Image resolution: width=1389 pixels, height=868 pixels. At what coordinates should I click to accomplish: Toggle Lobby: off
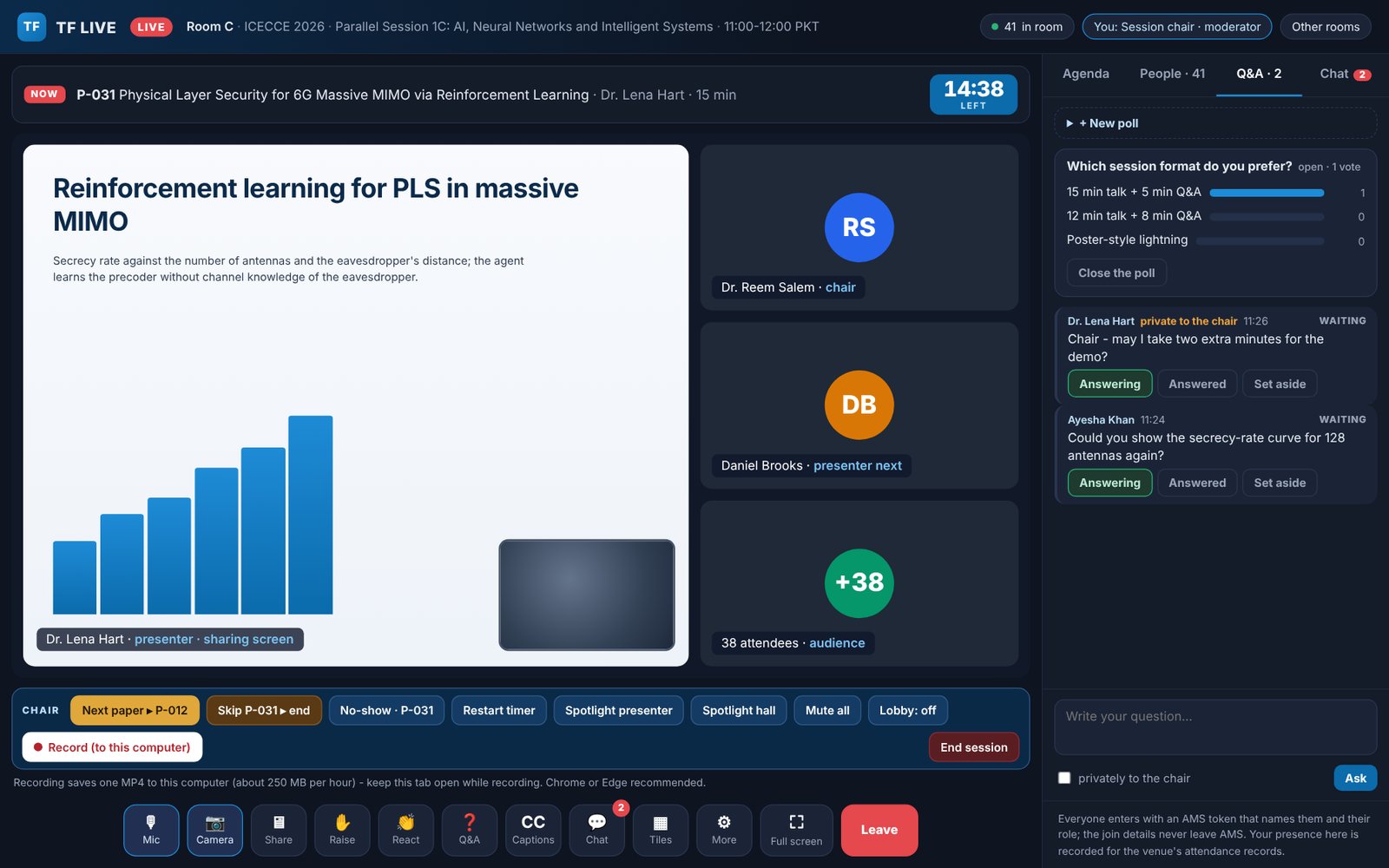click(907, 710)
